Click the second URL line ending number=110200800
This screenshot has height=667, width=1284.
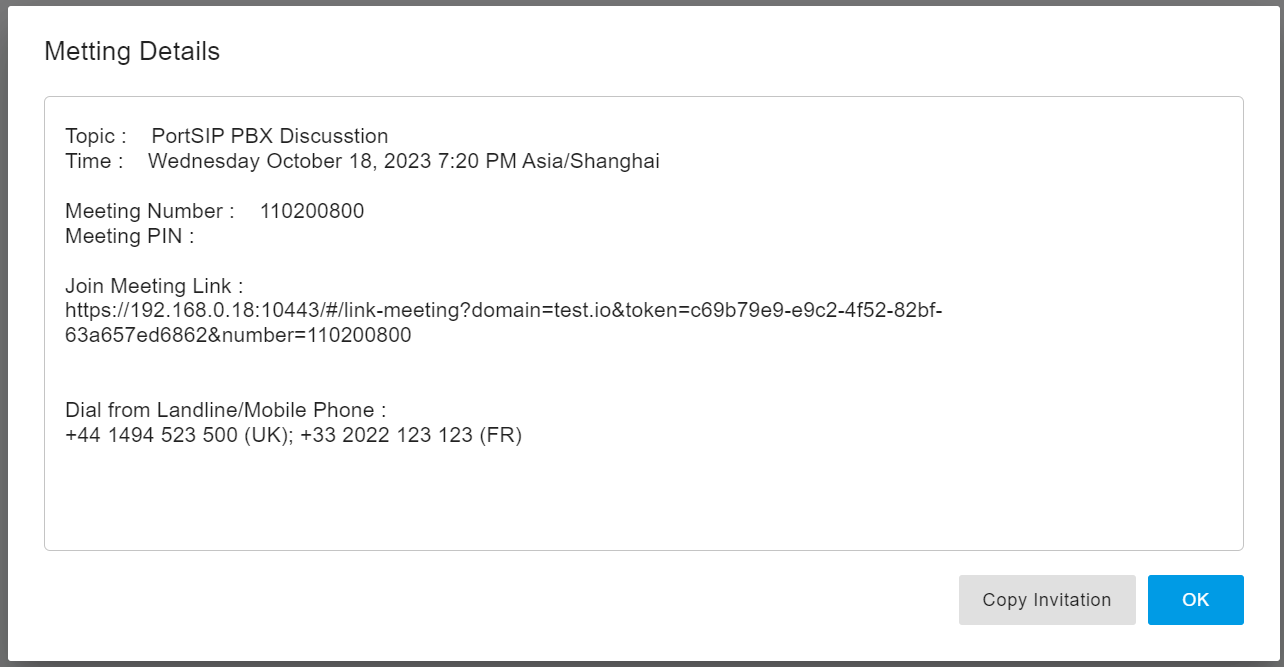tap(238, 336)
